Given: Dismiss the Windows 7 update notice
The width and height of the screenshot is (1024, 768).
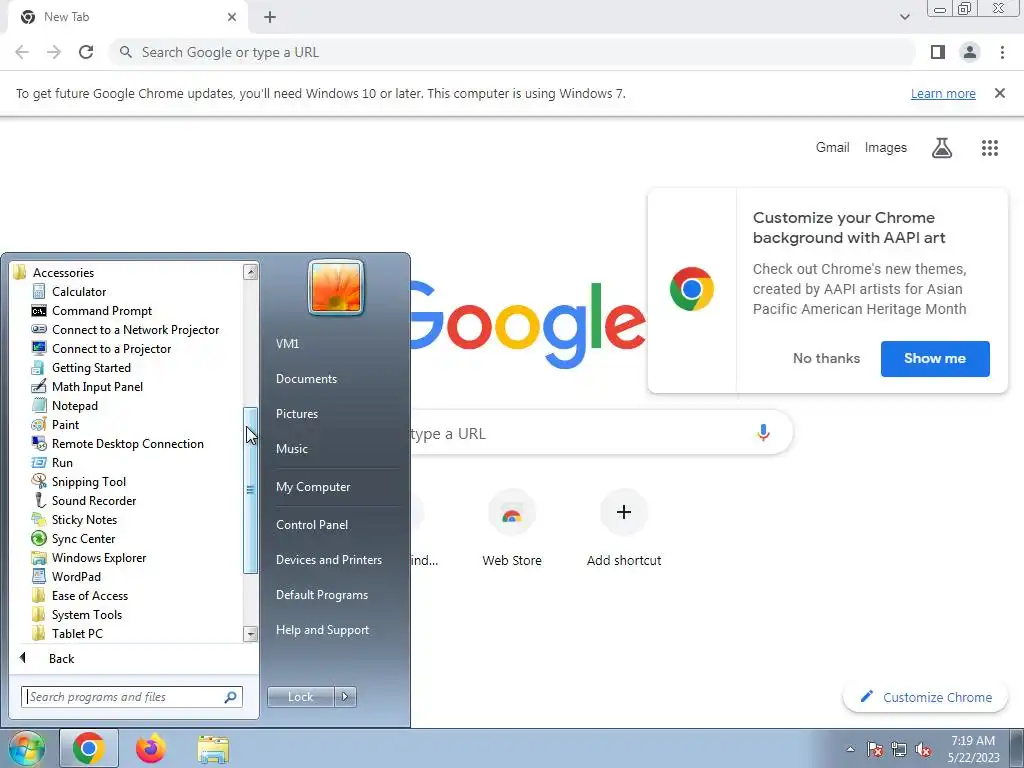Looking at the screenshot, I should [x=999, y=93].
